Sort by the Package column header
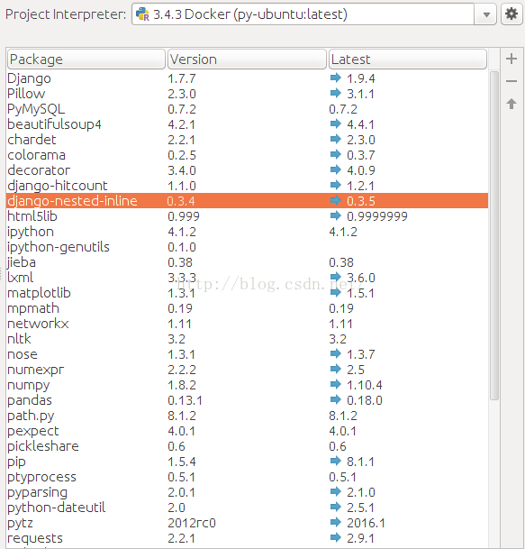Viewport: 525px width, 549px height. tap(86, 59)
